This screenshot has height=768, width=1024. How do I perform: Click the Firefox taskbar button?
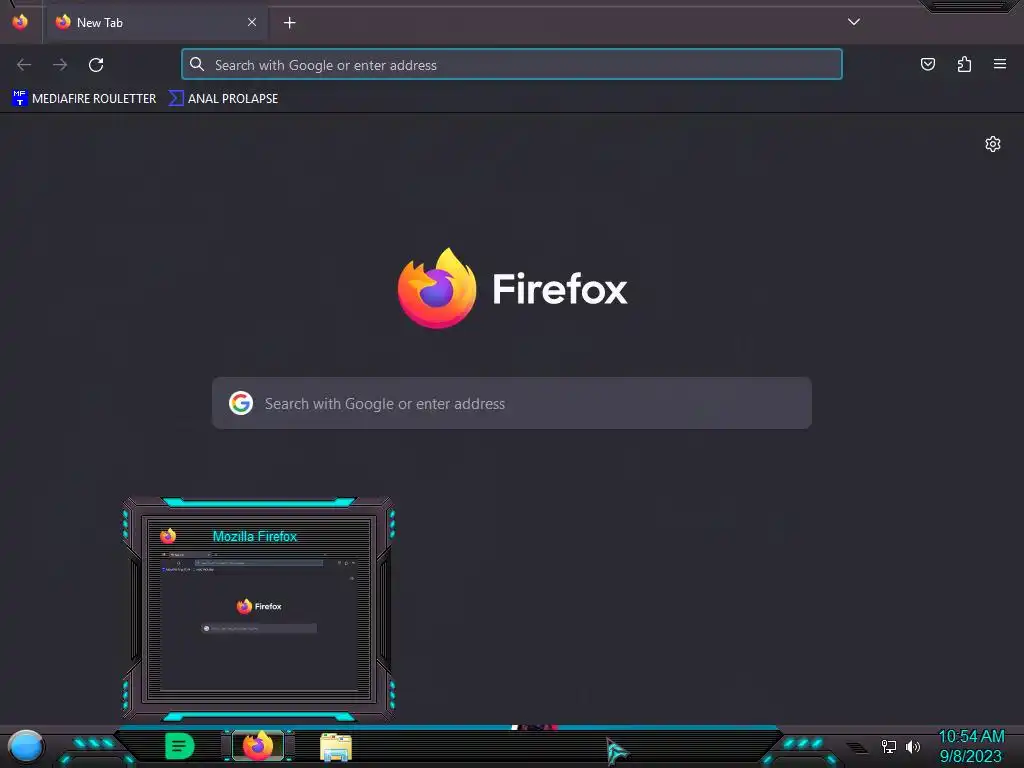click(x=258, y=746)
